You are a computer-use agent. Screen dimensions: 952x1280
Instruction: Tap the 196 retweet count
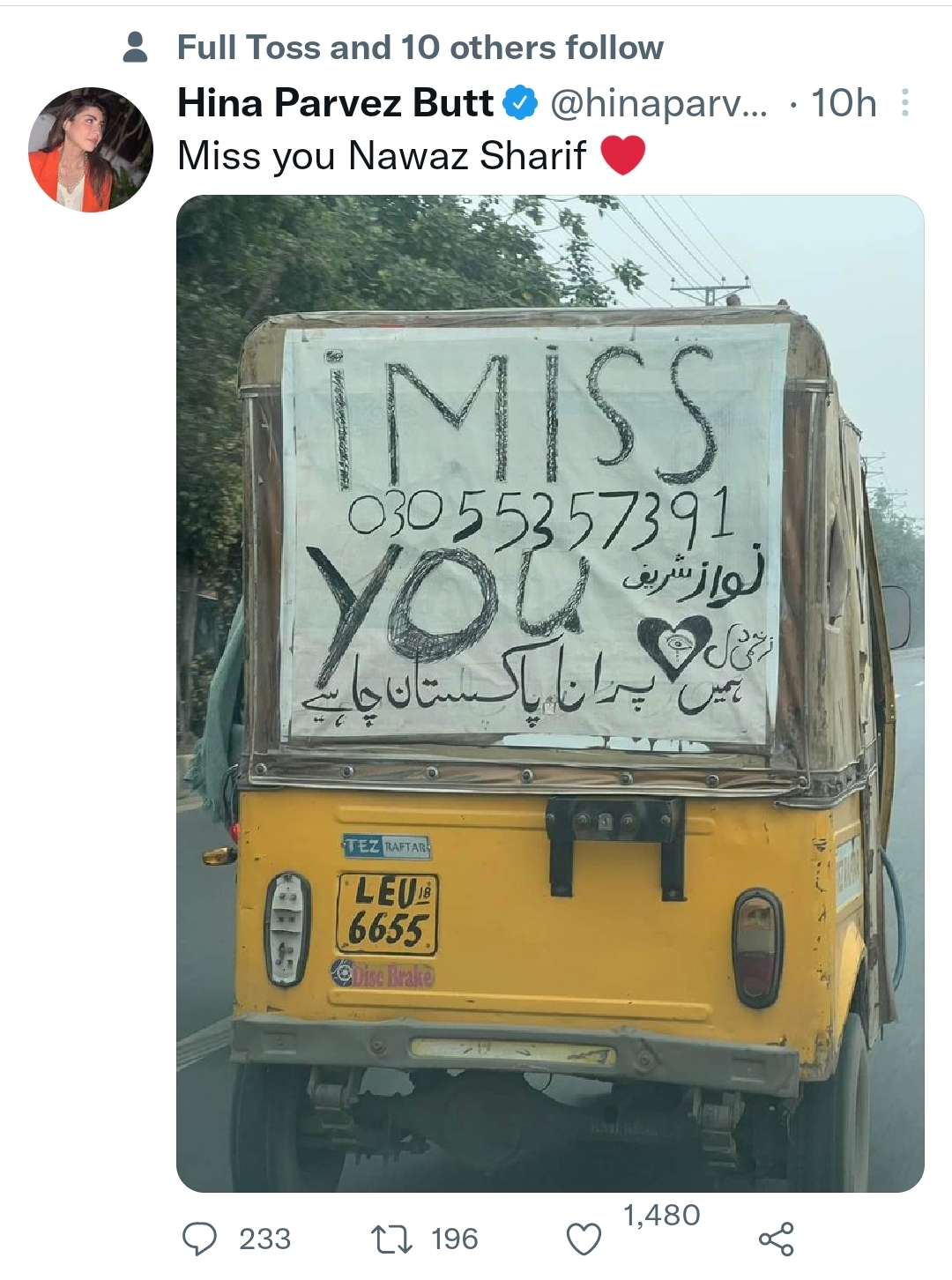tap(455, 1239)
